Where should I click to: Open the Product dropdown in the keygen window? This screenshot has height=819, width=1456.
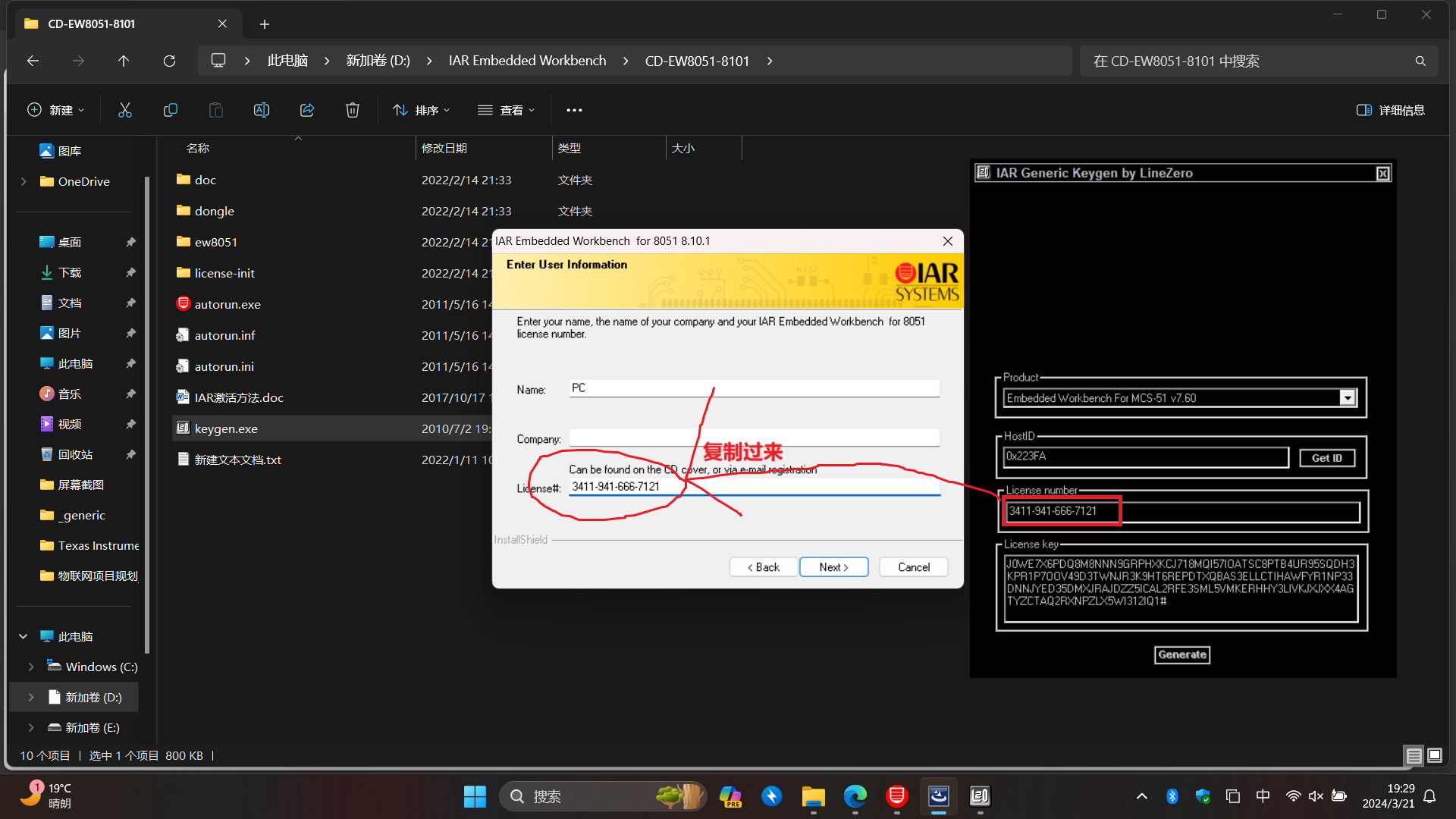click(x=1348, y=397)
